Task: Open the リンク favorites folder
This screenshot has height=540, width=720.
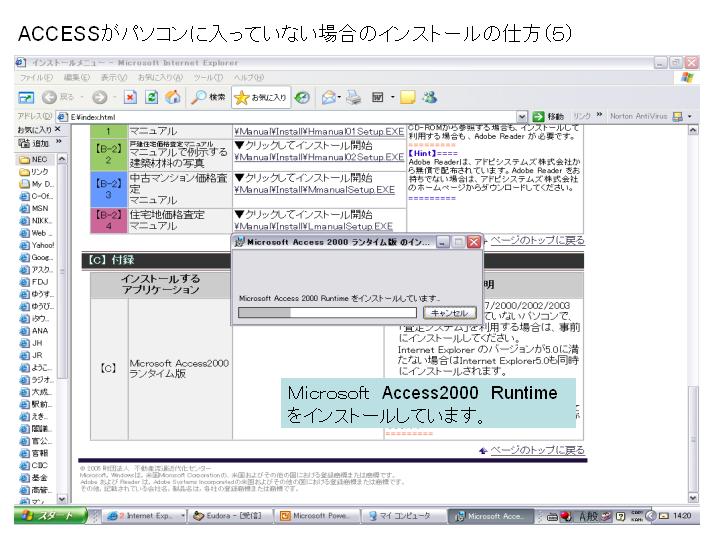Action: point(34,172)
